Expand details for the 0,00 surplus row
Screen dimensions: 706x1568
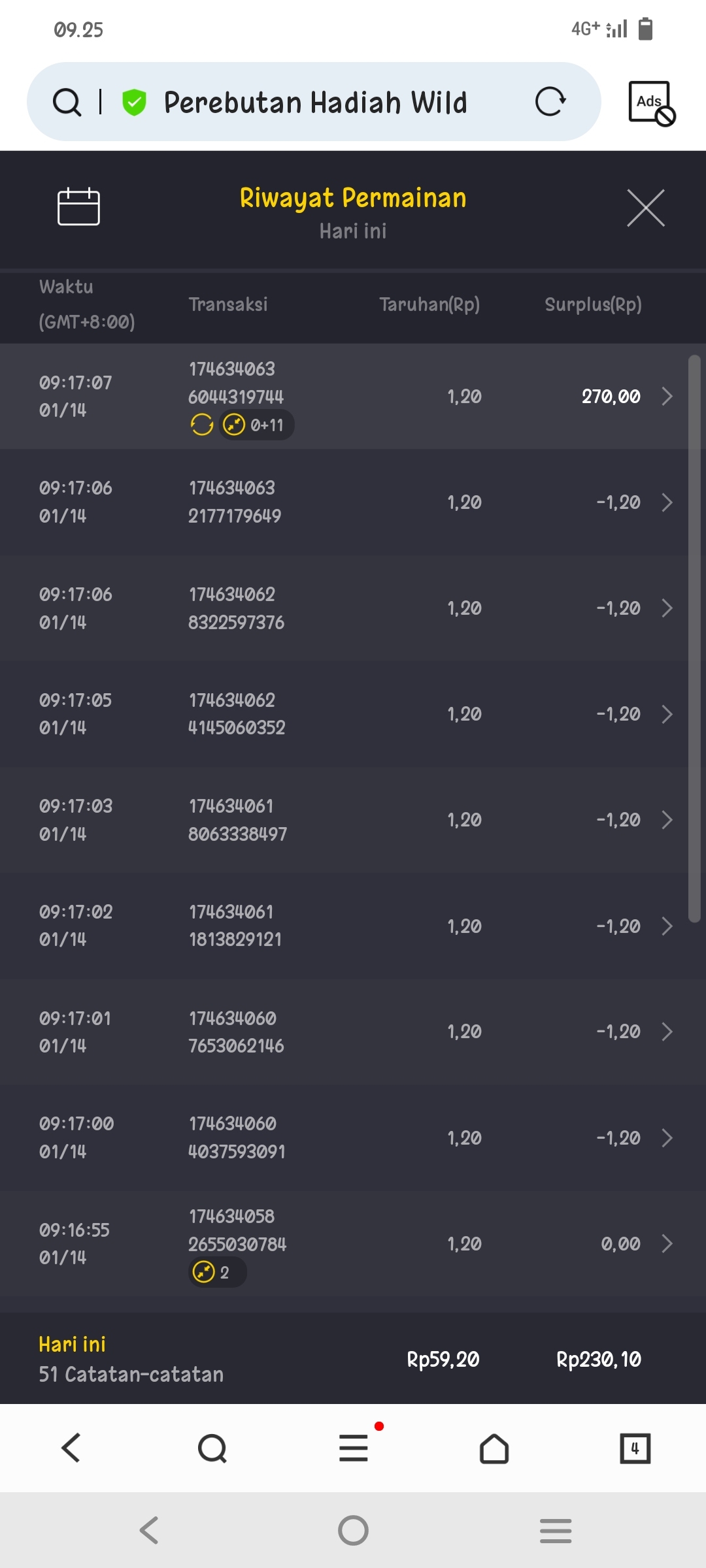click(x=667, y=1243)
